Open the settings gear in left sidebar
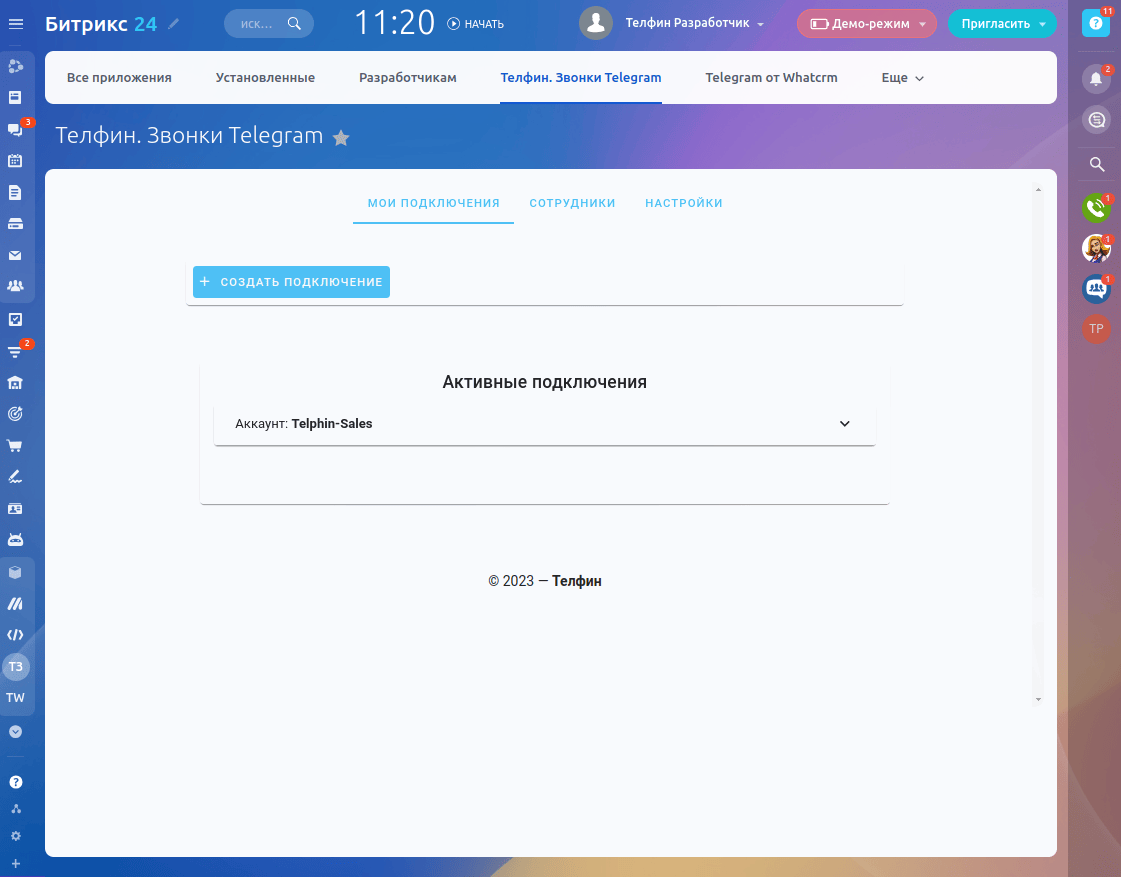The image size is (1121, 877). click(16, 836)
